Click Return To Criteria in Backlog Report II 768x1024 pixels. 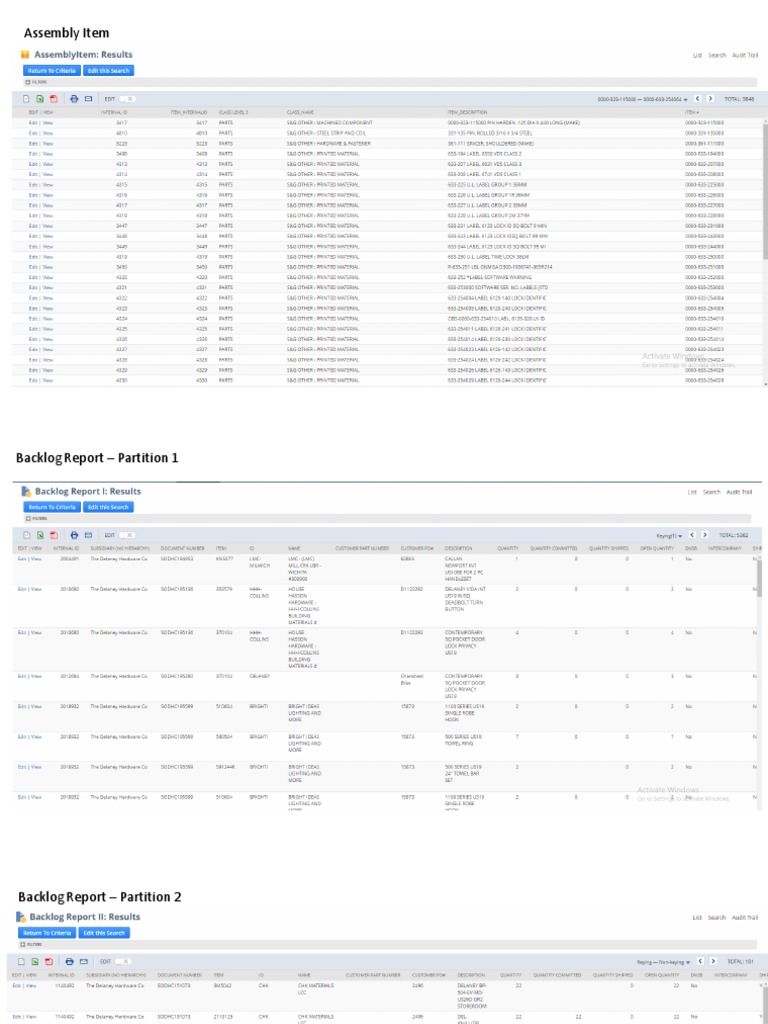(x=47, y=933)
